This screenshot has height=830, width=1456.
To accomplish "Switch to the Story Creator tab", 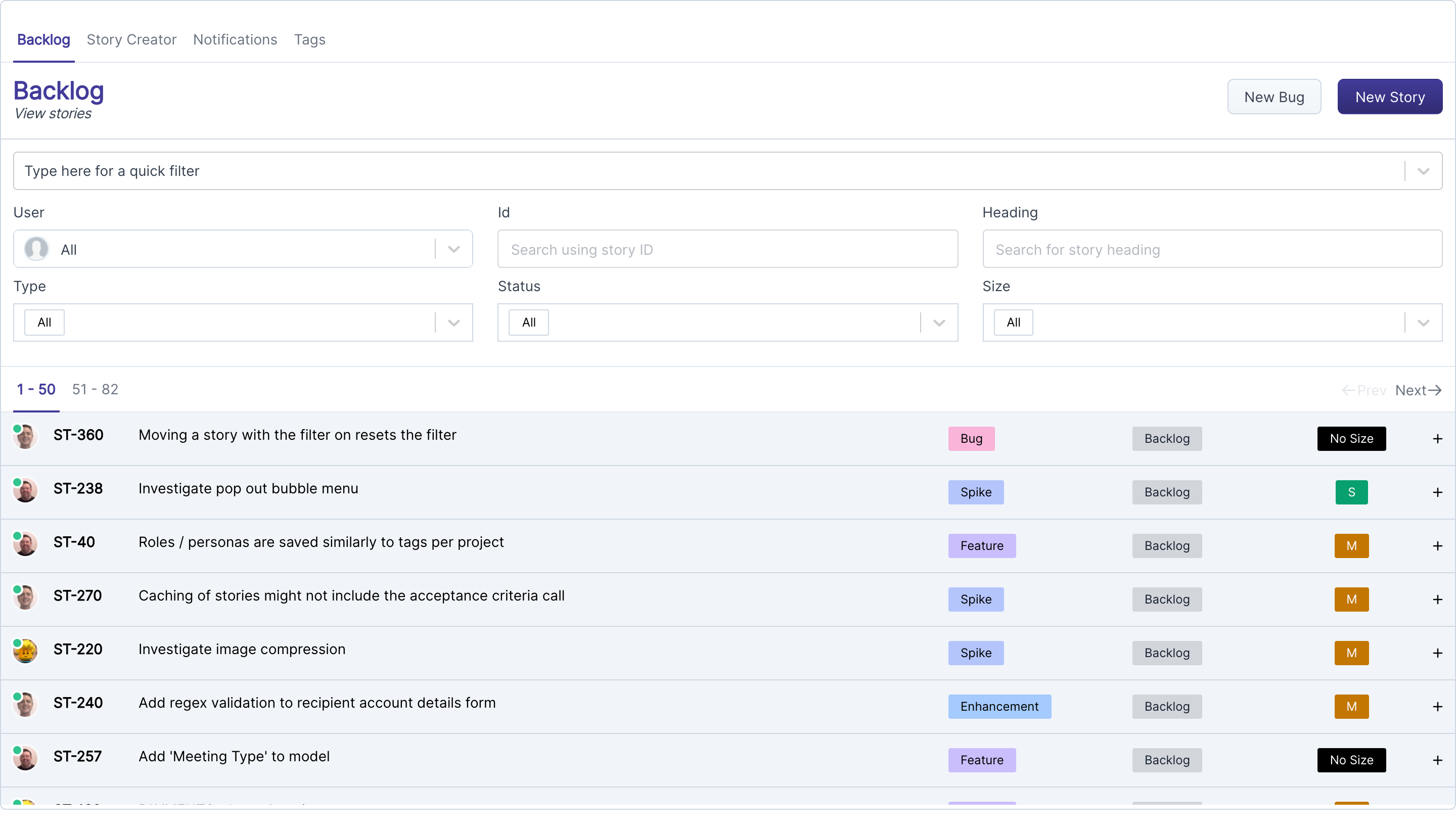I will (131, 39).
